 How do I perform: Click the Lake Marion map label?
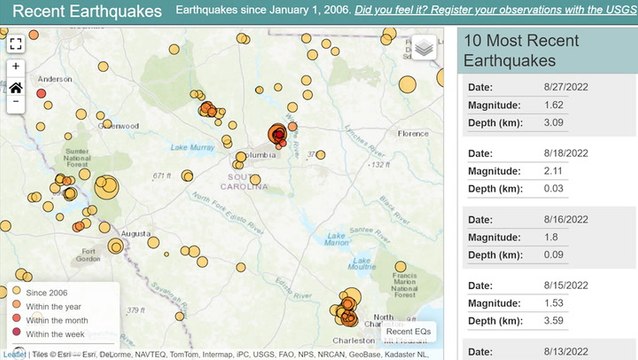tap(336, 239)
